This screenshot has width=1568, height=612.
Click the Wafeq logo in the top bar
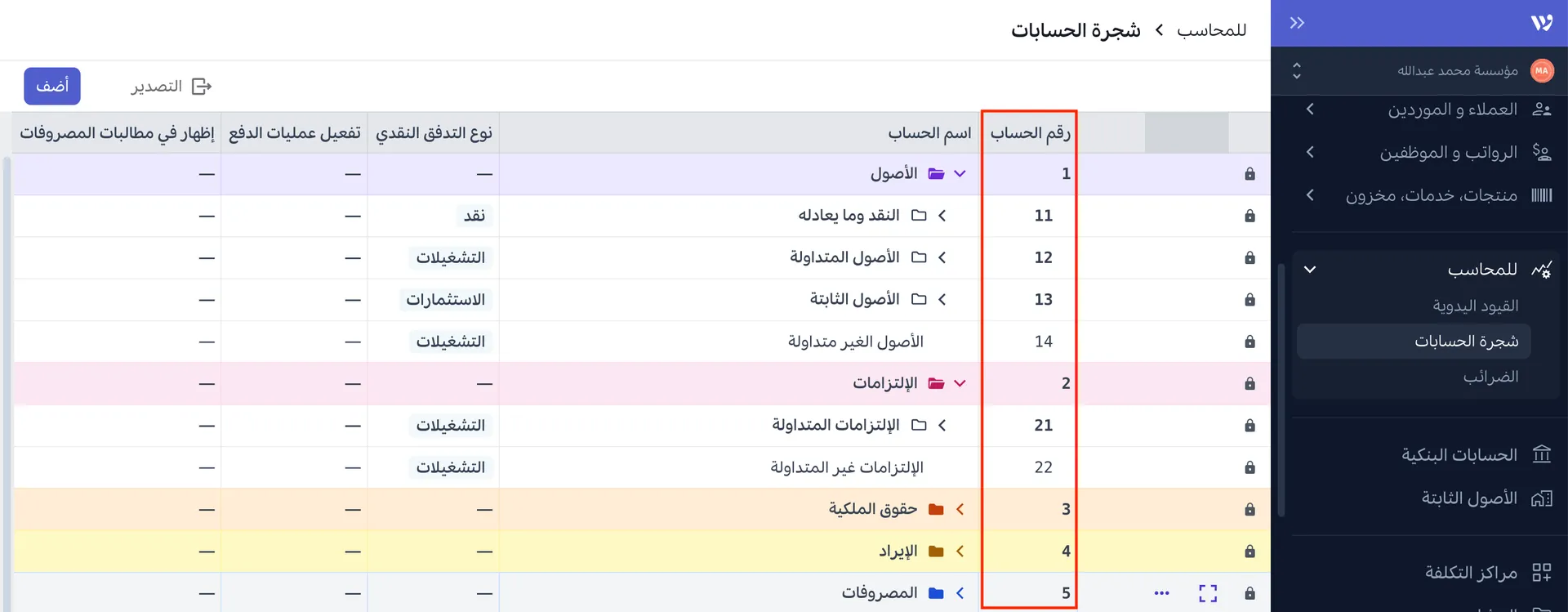point(1543,23)
